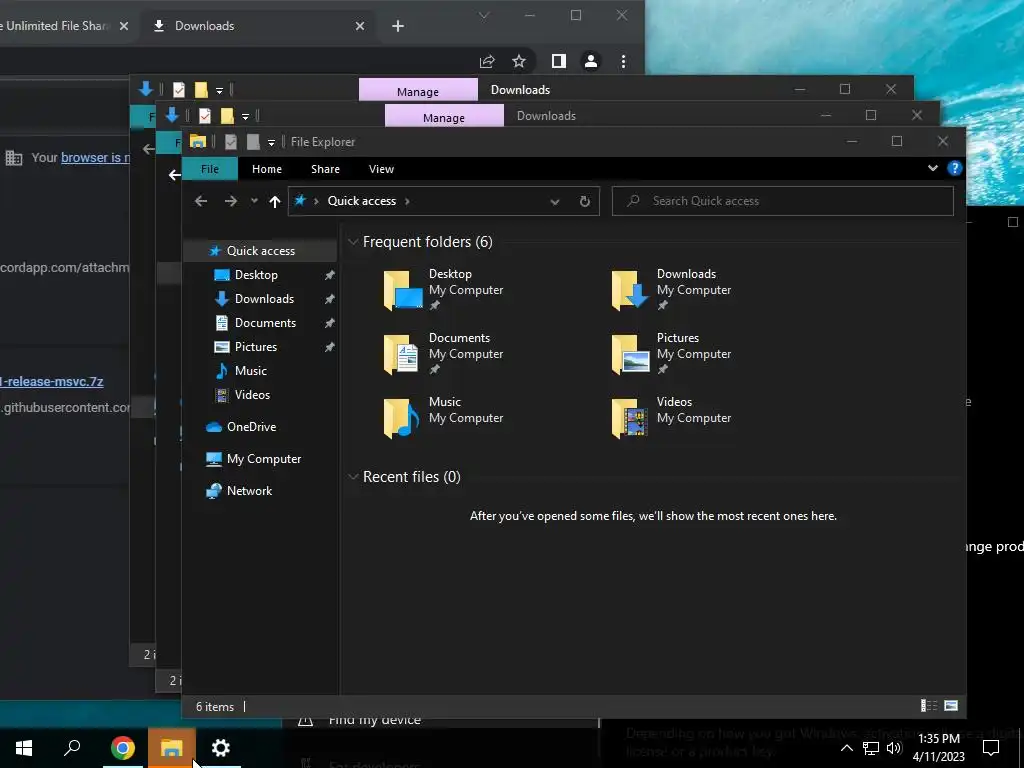The width and height of the screenshot is (1024, 768).
Task: Open the clock showing 1:35 PM
Action: [938, 748]
